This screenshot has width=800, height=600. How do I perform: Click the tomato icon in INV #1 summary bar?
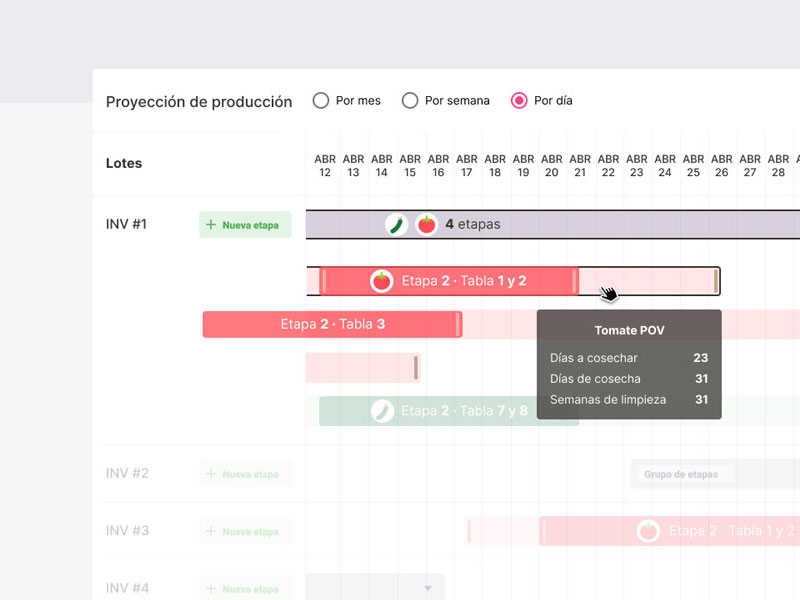[x=426, y=224]
